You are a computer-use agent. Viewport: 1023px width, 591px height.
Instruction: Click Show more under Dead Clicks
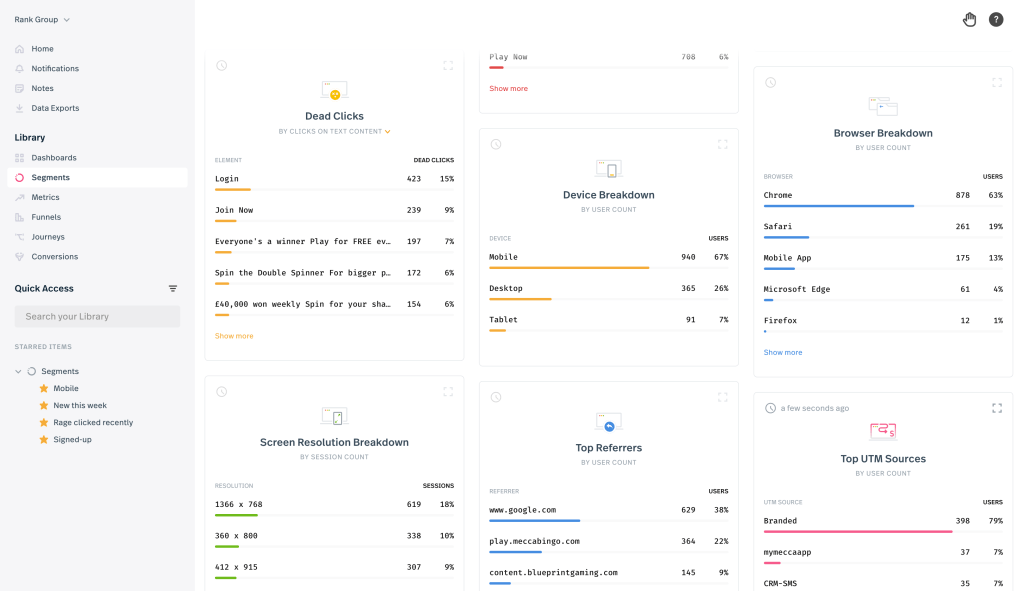[234, 336]
